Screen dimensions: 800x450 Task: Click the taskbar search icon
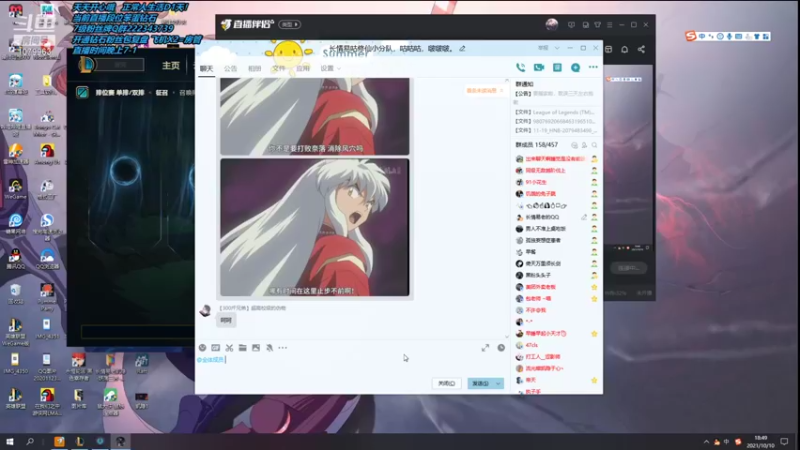coord(30,441)
